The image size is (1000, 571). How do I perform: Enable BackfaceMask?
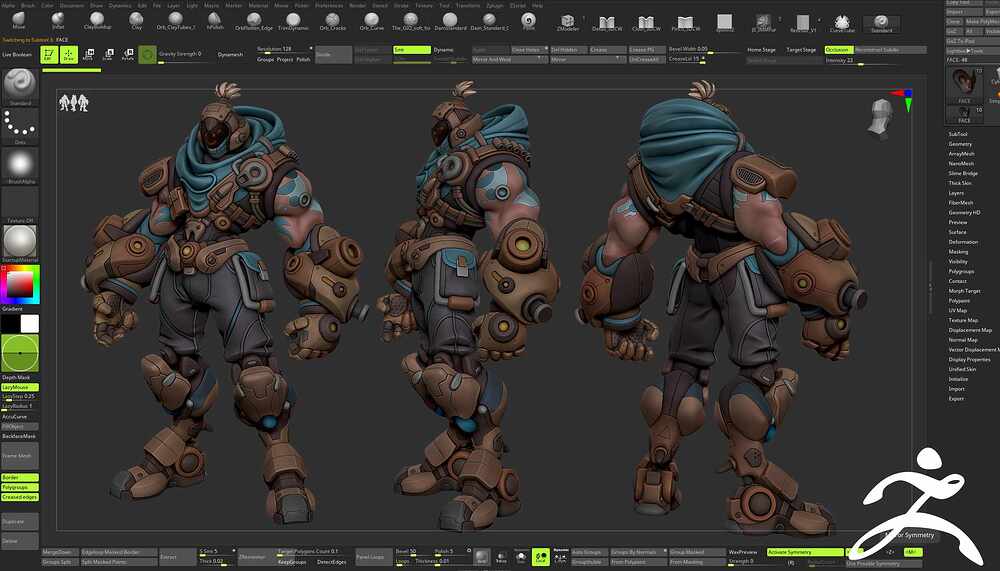pyautogui.click(x=19, y=436)
